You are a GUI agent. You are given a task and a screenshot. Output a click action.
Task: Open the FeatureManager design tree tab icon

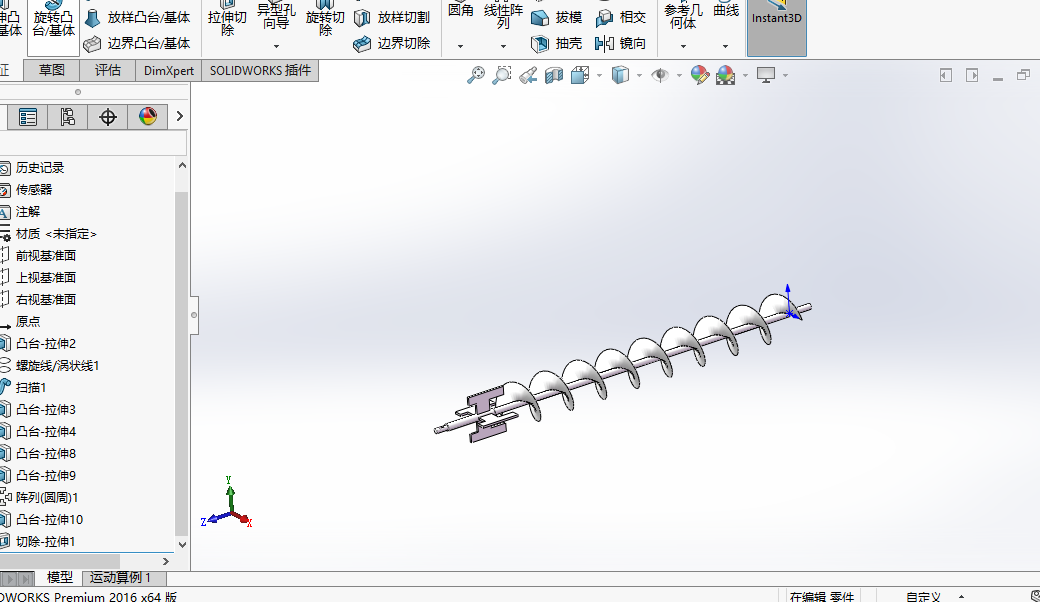[x=28, y=117]
